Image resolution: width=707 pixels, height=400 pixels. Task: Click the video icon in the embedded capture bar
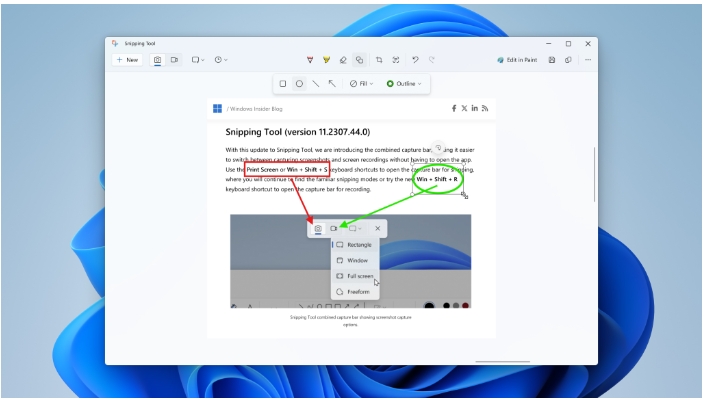(334, 228)
